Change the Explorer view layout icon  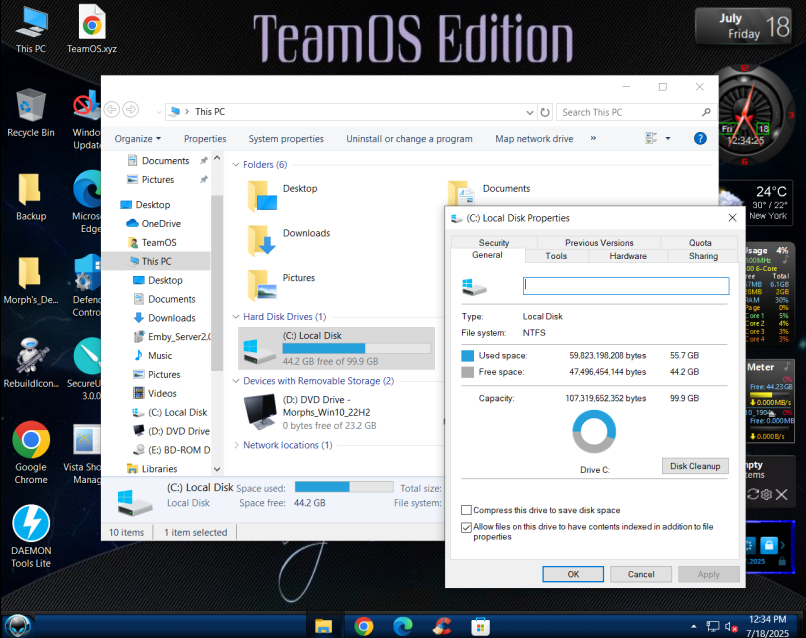click(651, 138)
